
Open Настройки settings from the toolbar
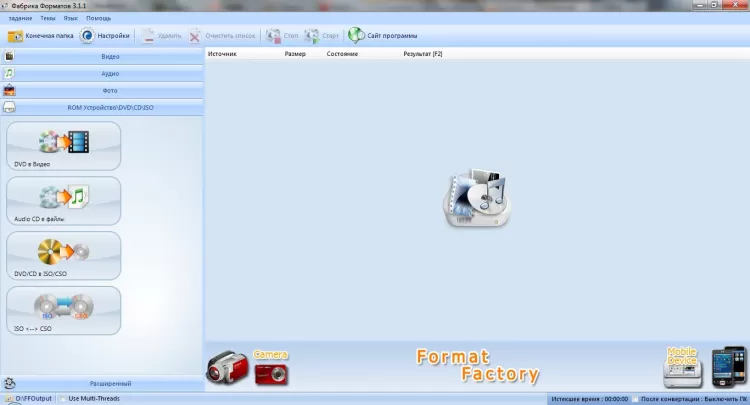click(x=105, y=36)
